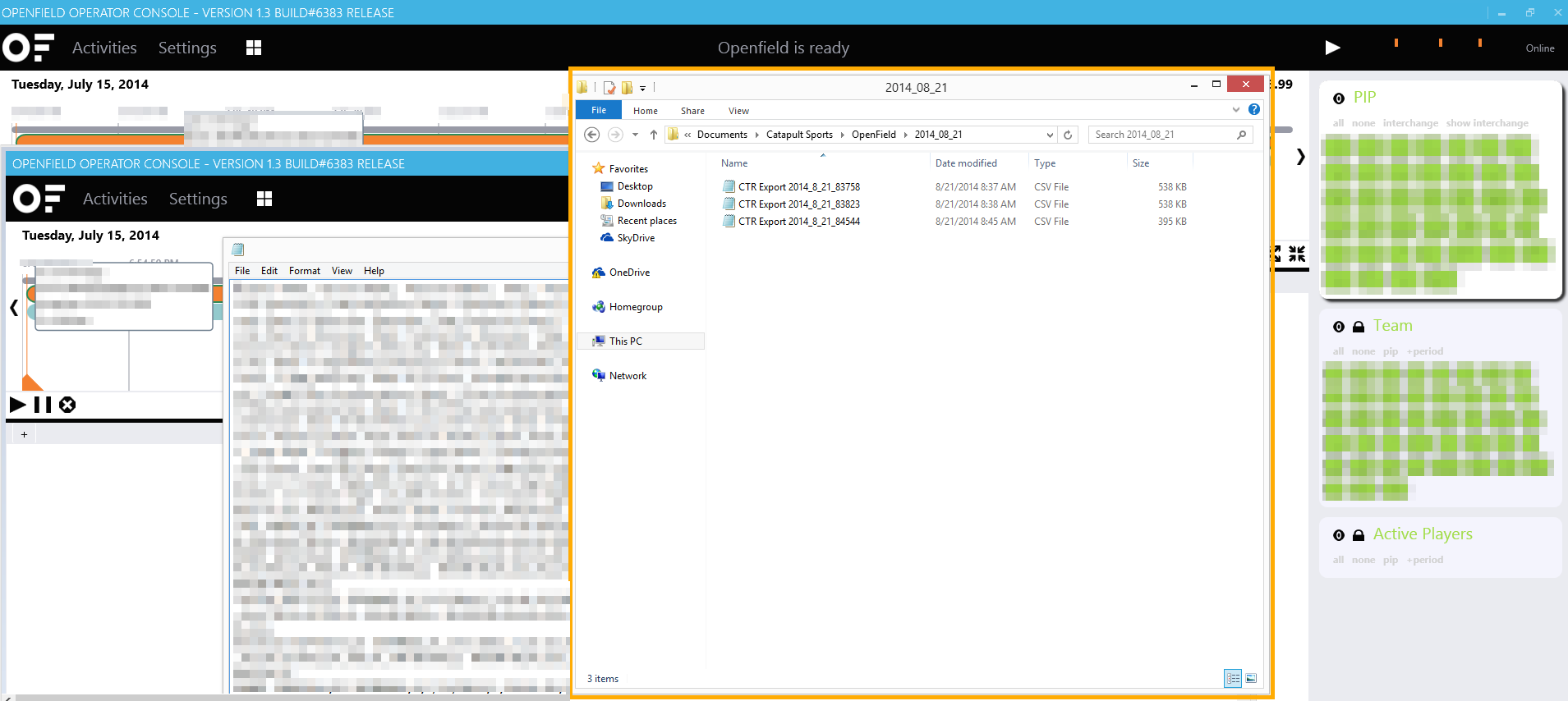Open the address bar history dropdown

(1050, 135)
